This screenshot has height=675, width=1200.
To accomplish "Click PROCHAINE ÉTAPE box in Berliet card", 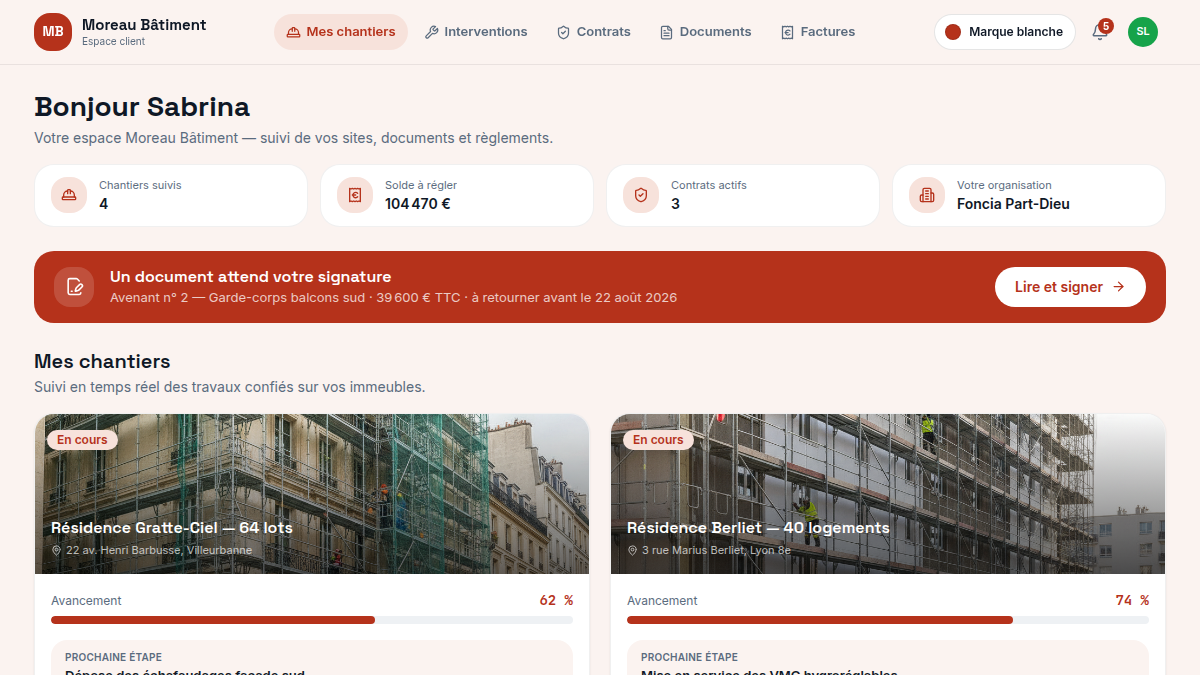I will [888, 658].
